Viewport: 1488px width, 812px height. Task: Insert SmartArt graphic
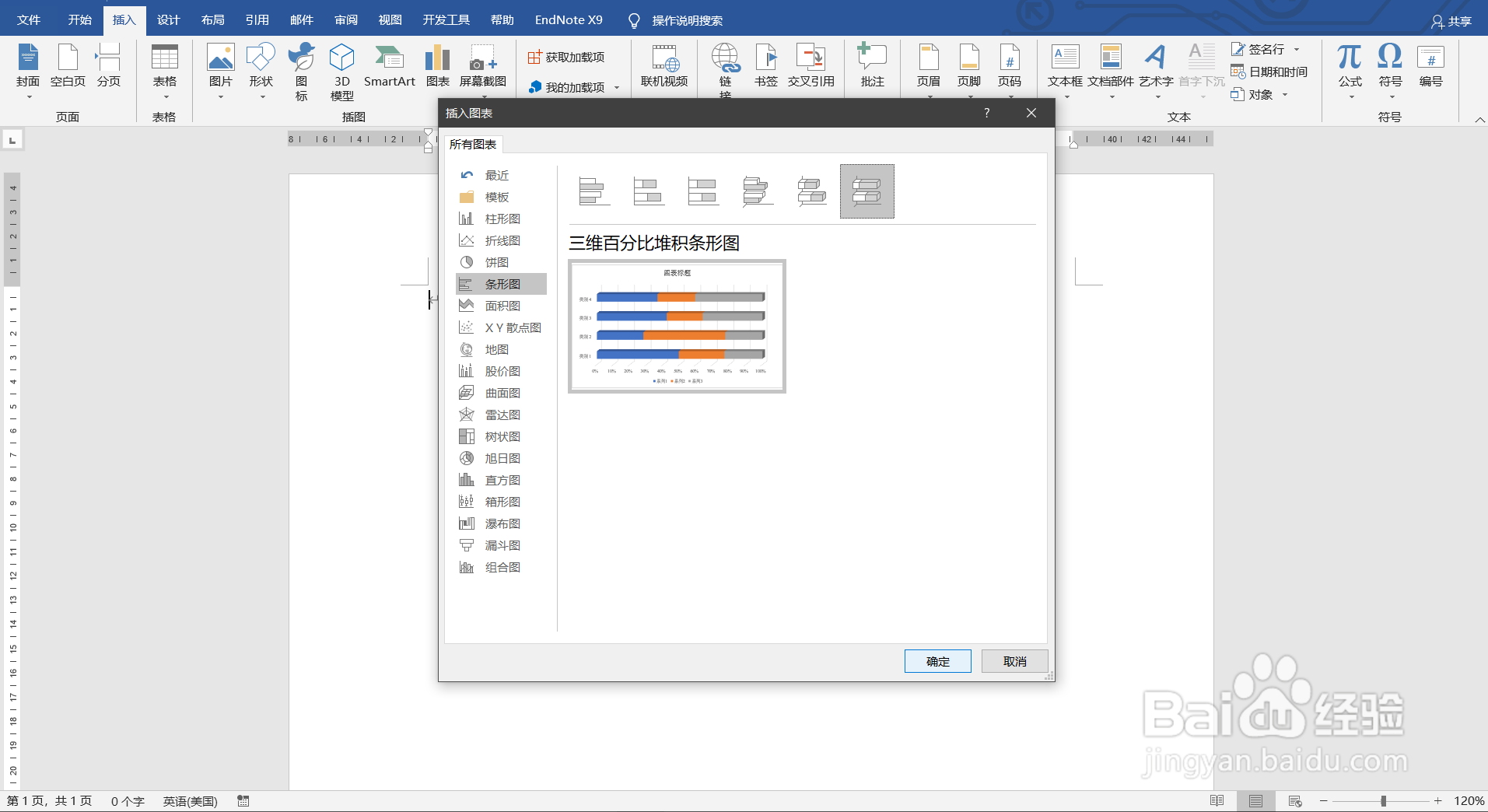click(389, 65)
